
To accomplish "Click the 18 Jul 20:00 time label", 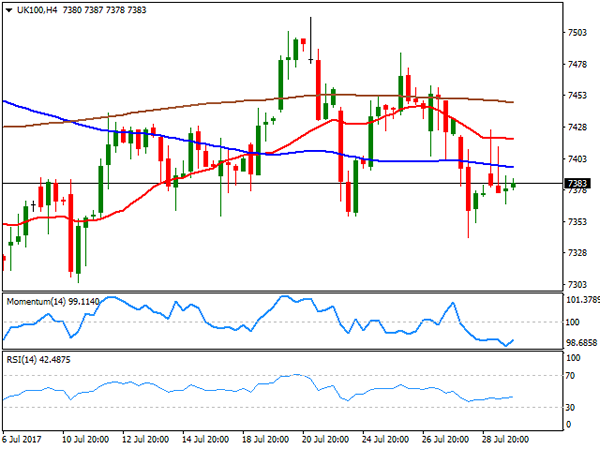I will (x=265, y=439).
